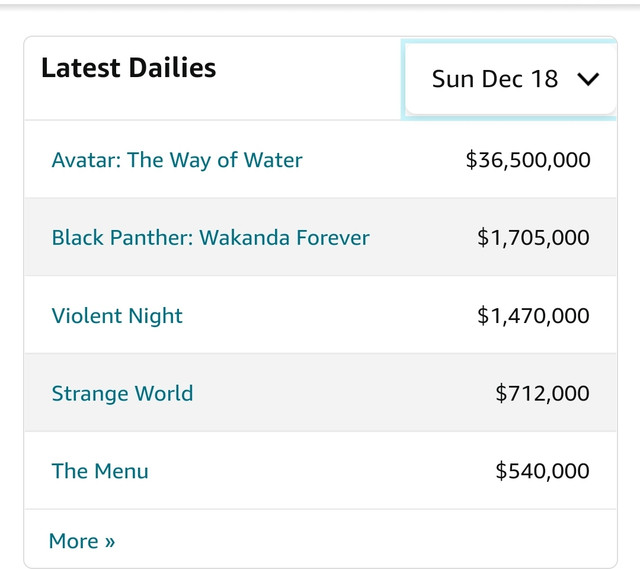The image size is (640, 569).
Task: Click the Latest Dailies heading
Action: point(128,68)
